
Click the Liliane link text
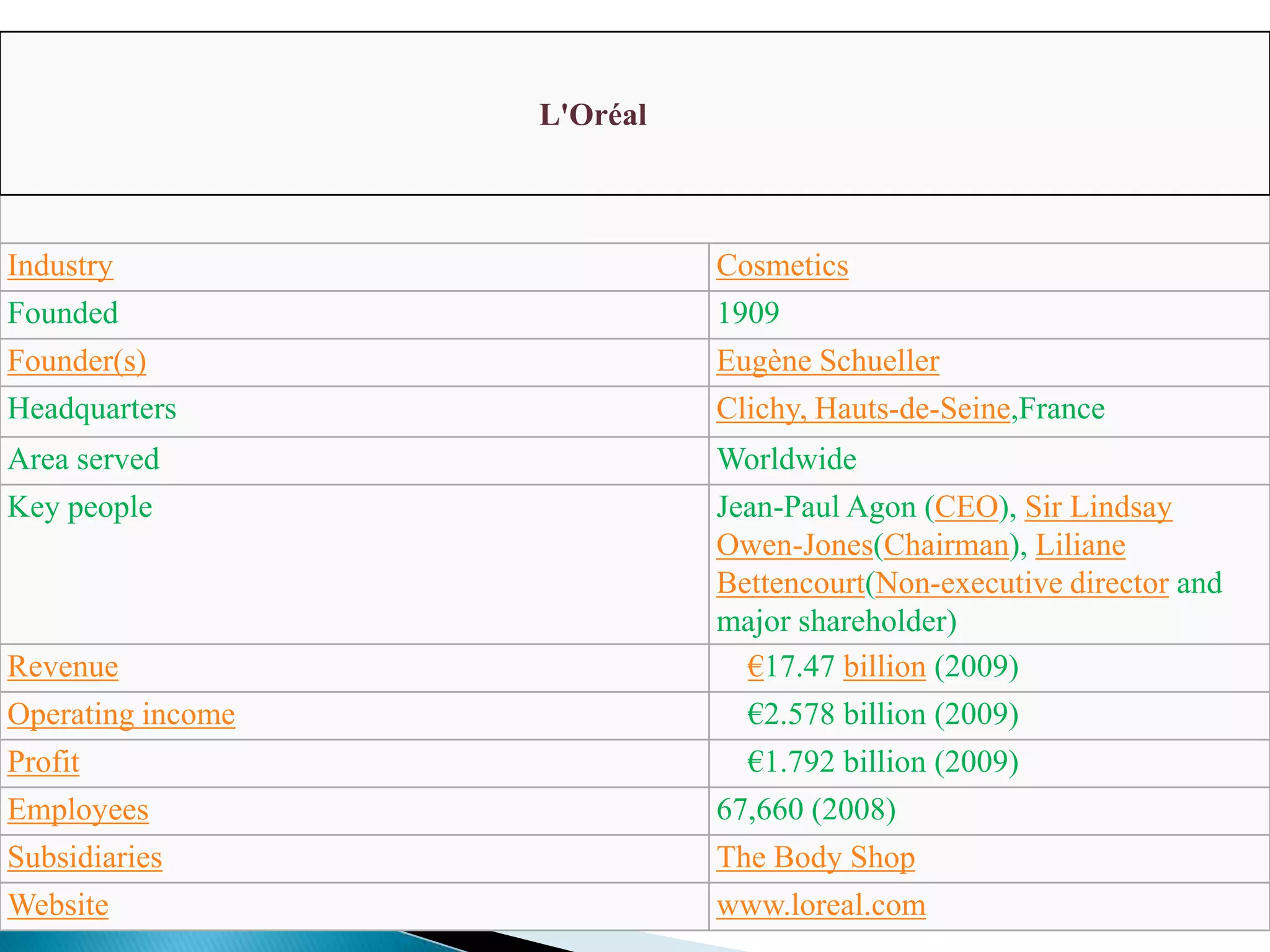[1080, 545]
